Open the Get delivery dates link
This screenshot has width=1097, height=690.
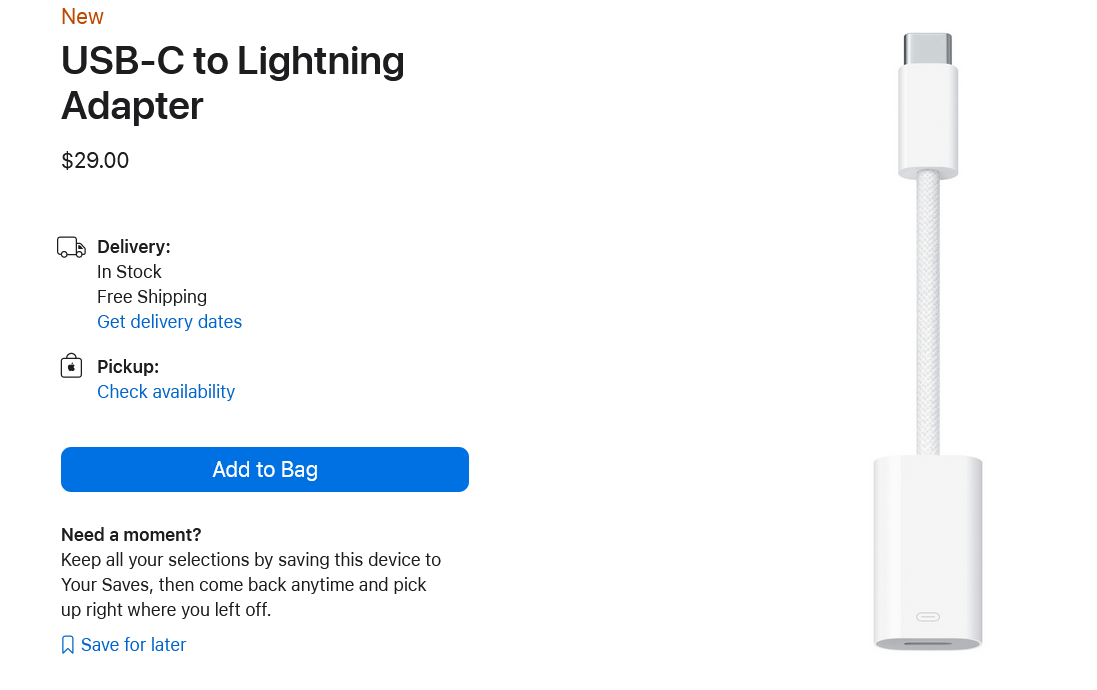[x=169, y=321]
